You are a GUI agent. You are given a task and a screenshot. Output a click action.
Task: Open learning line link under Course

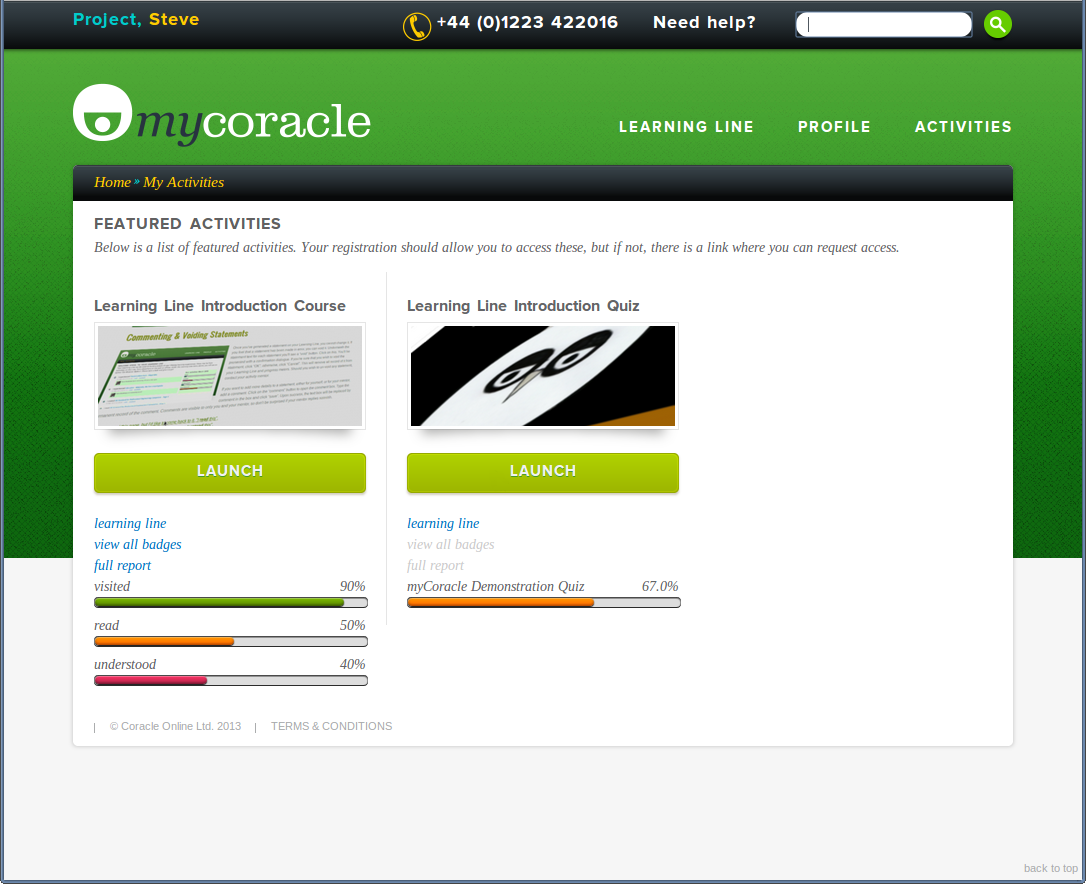[x=130, y=524]
